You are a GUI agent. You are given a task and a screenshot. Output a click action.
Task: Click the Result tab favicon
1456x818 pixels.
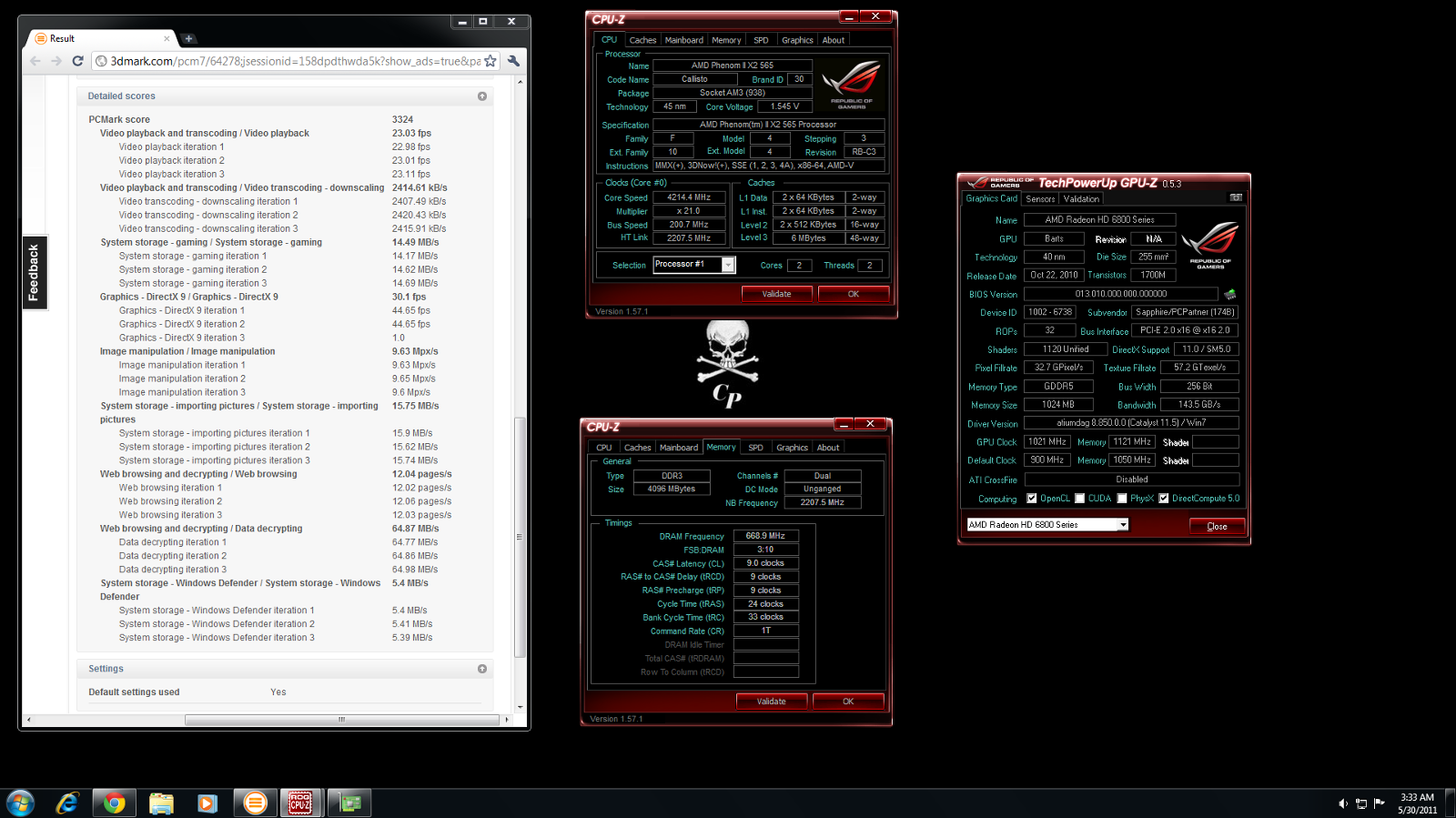[x=41, y=38]
